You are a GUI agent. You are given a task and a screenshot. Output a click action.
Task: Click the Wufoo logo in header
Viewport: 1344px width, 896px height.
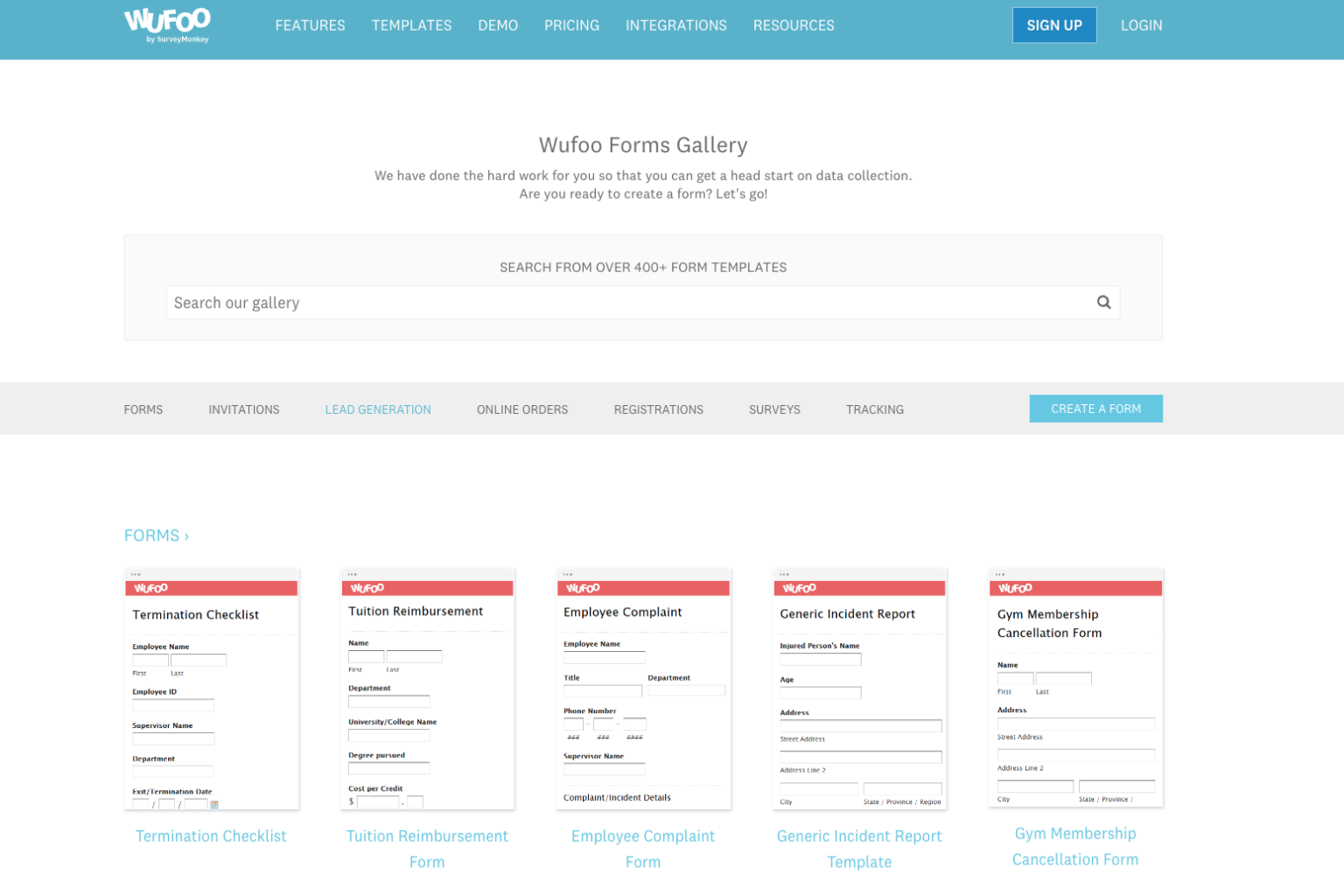coord(167,25)
